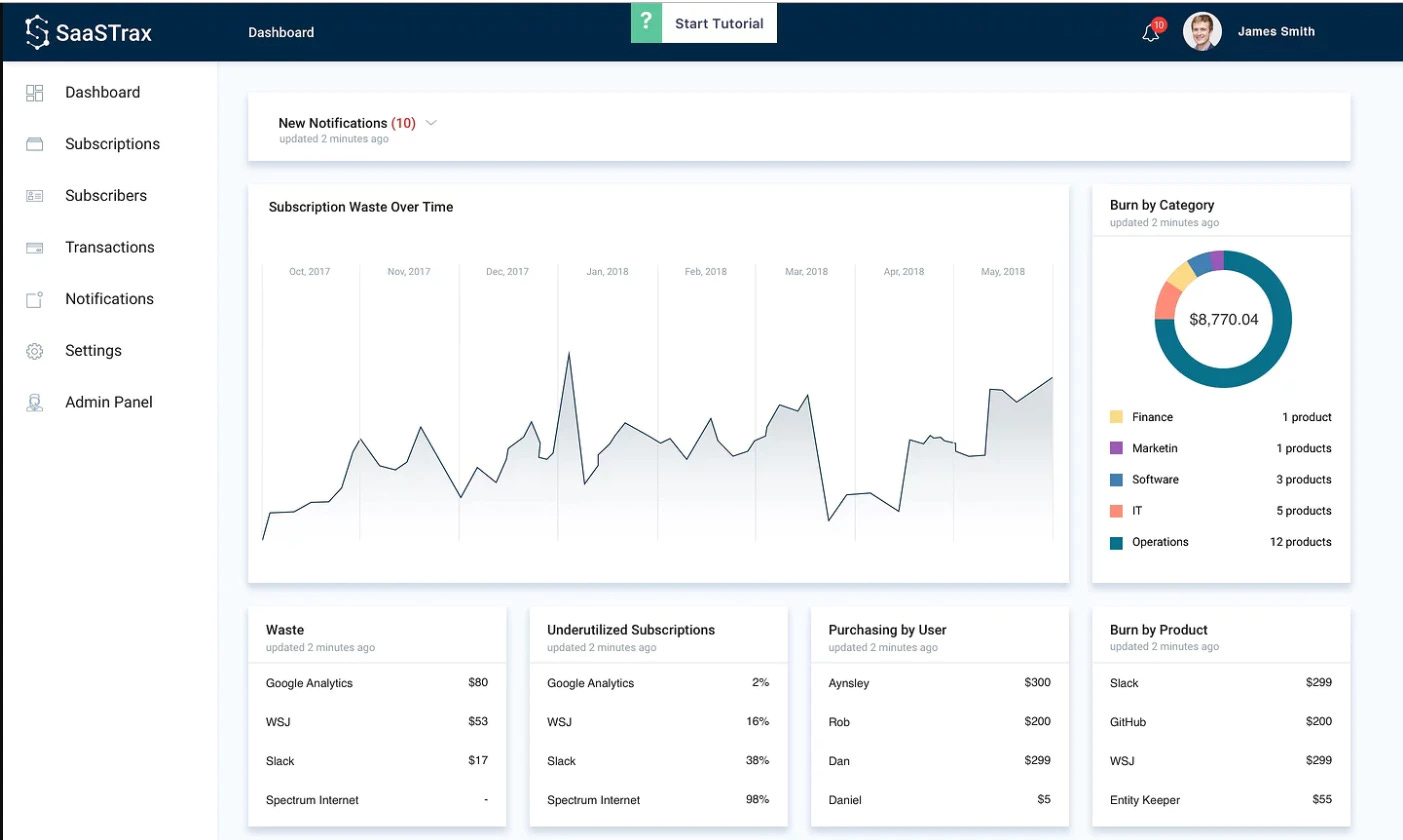Click the SaaSTrax logo
The image size is (1403, 840).
point(90,31)
